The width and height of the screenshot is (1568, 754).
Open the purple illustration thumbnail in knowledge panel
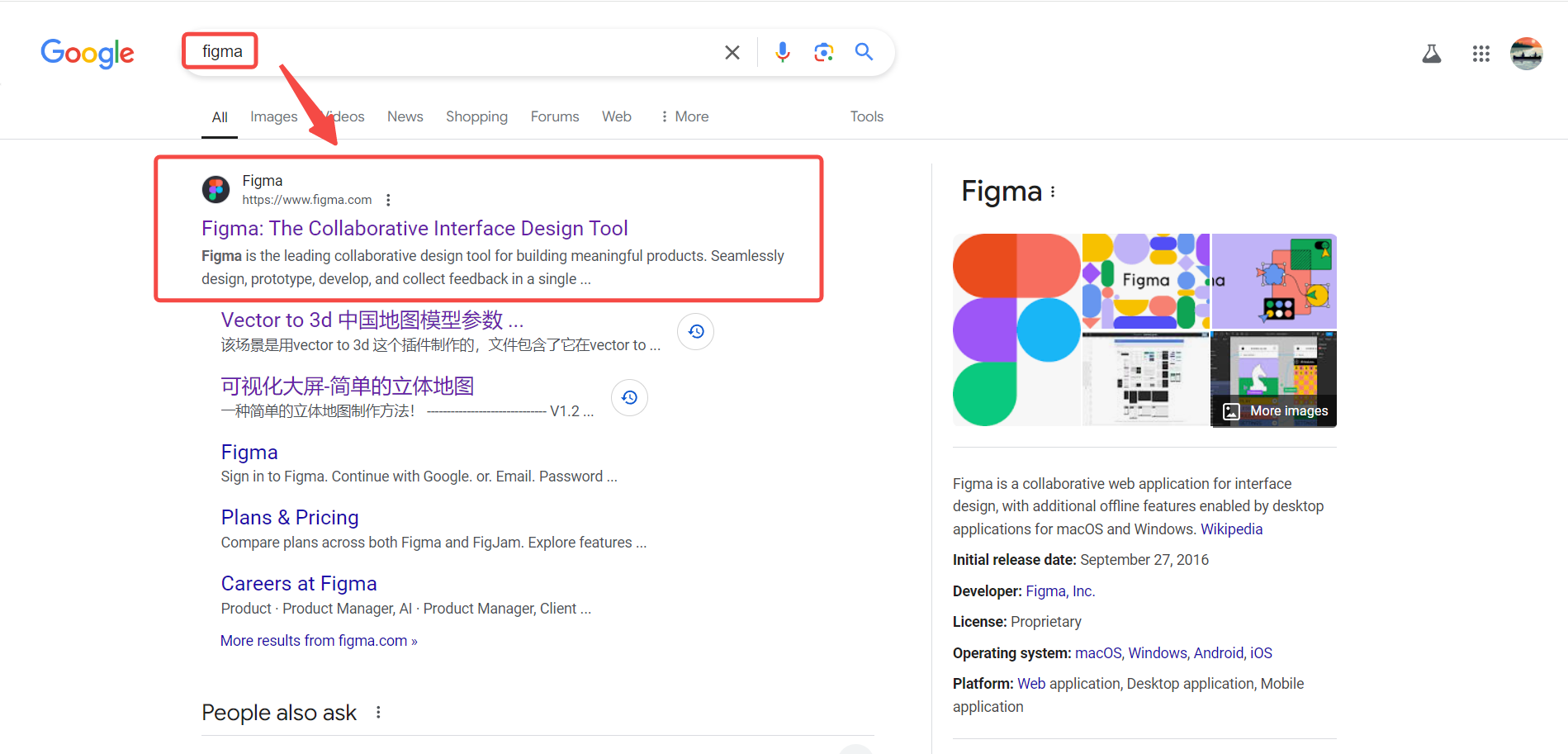click(x=1274, y=281)
